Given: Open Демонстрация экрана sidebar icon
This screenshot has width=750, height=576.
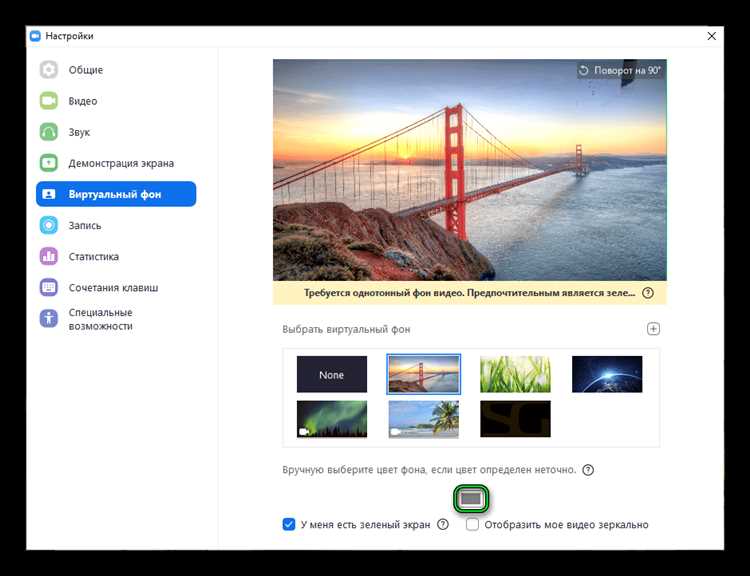Looking at the screenshot, I should pos(49,163).
